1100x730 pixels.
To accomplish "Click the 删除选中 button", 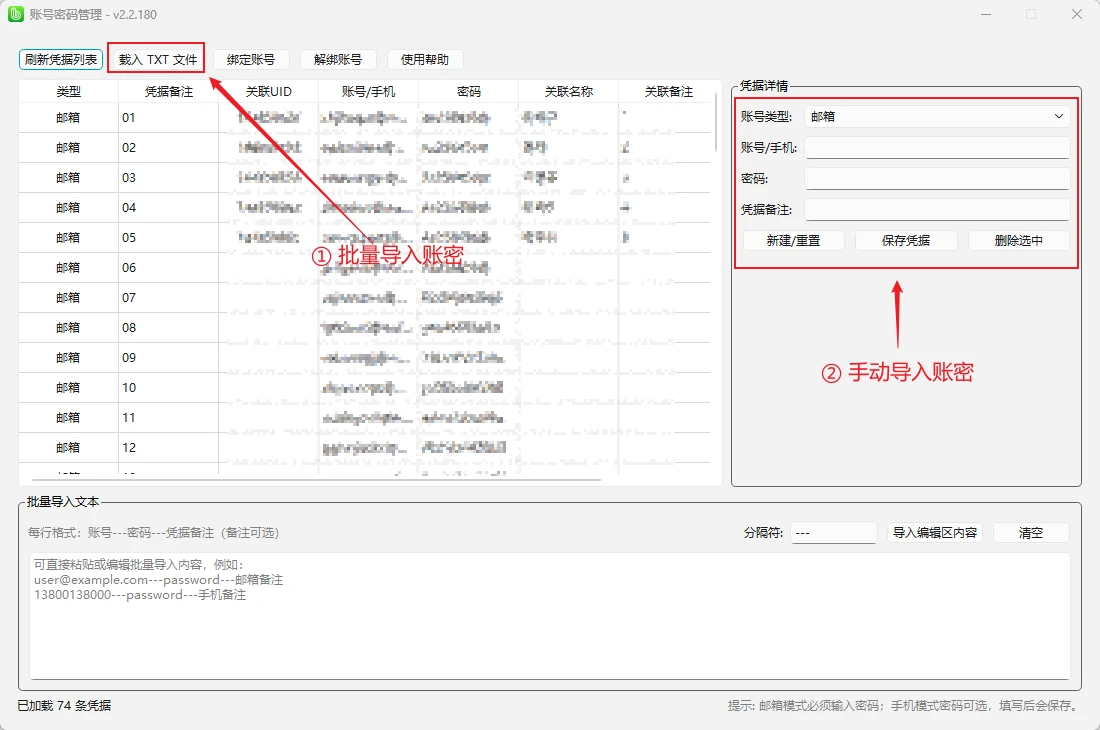I will click(1019, 241).
